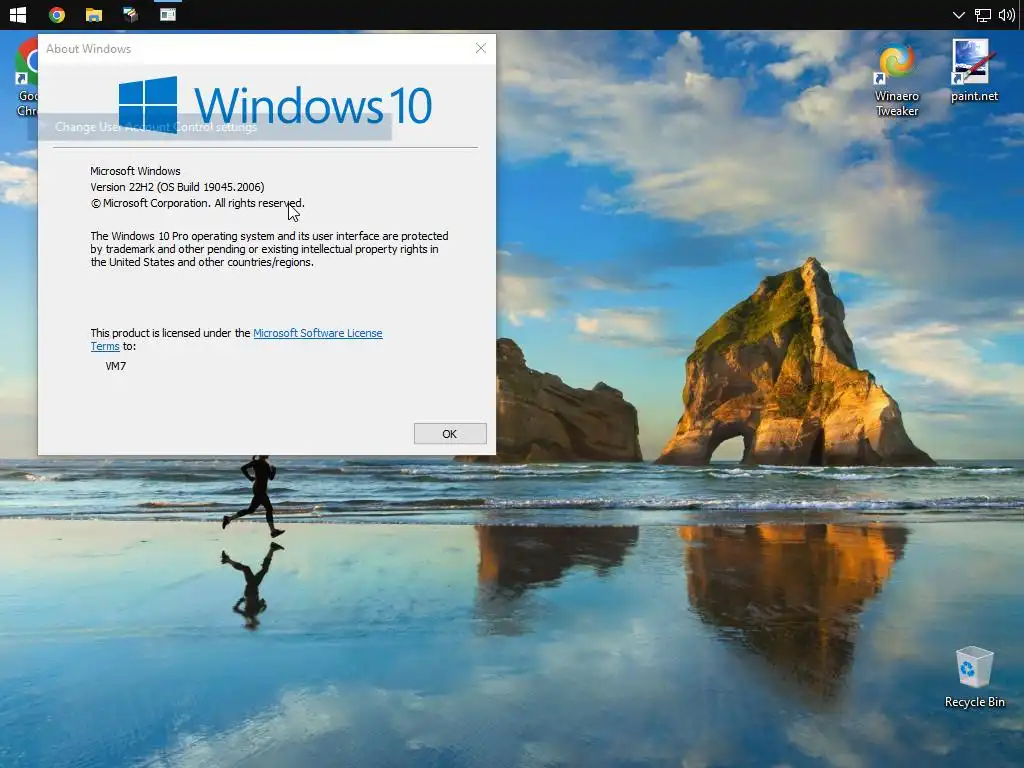Image resolution: width=1024 pixels, height=768 pixels.
Task: Select the Winaero Tweaker desktop shortcut
Action: [x=897, y=80]
